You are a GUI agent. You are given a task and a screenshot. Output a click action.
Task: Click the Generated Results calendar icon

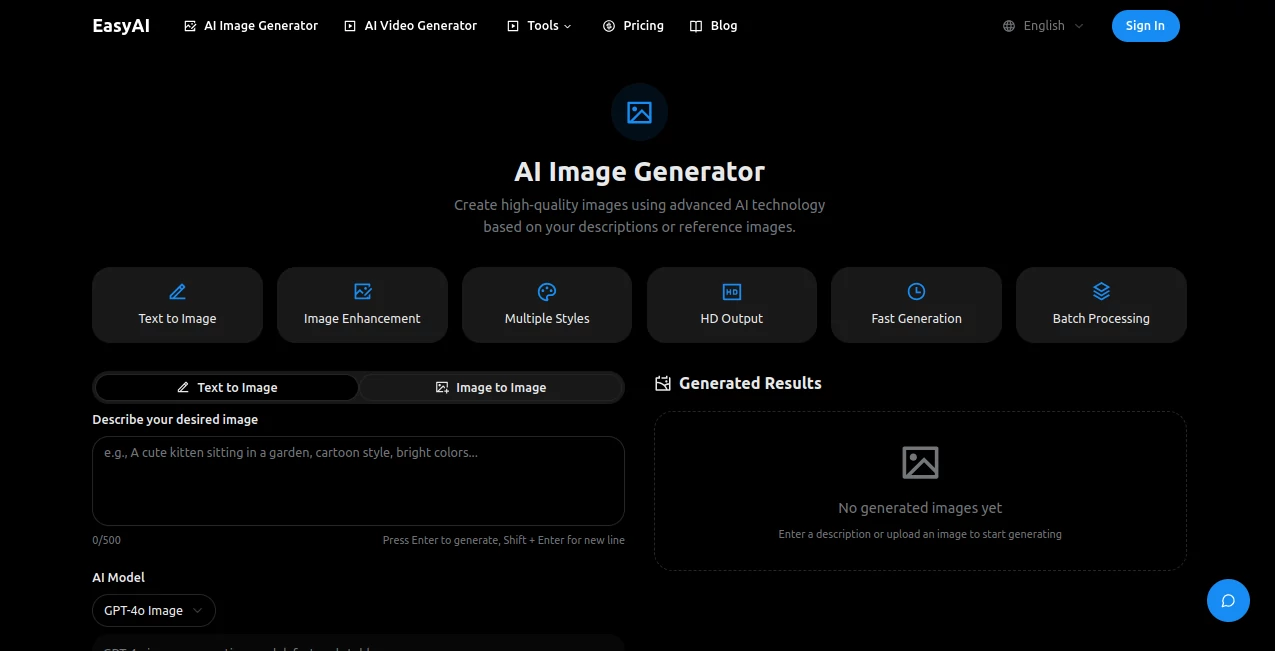tap(661, 383)
